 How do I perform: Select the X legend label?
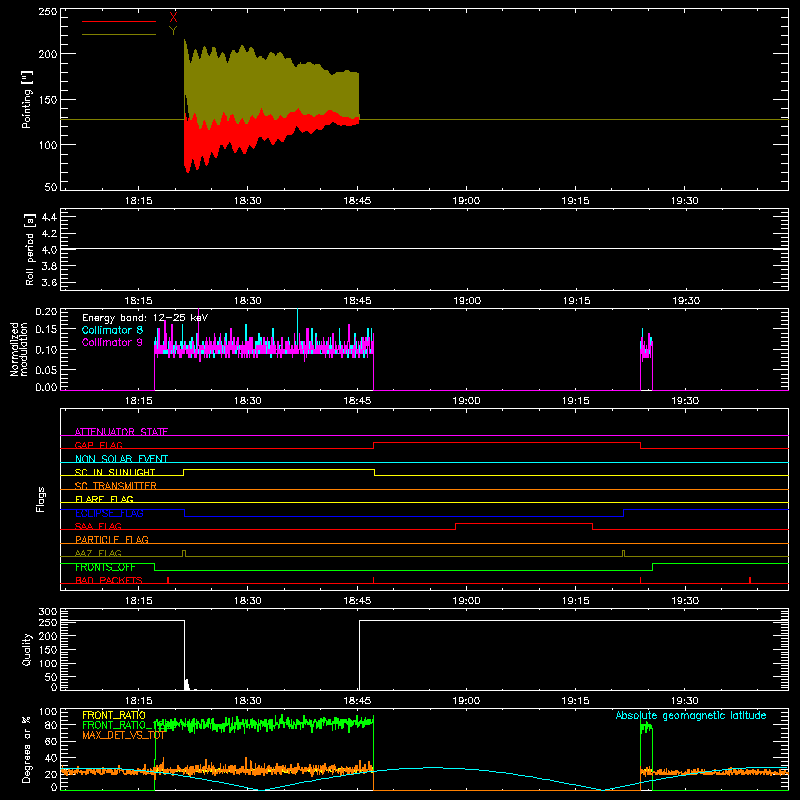click(173, 18)
